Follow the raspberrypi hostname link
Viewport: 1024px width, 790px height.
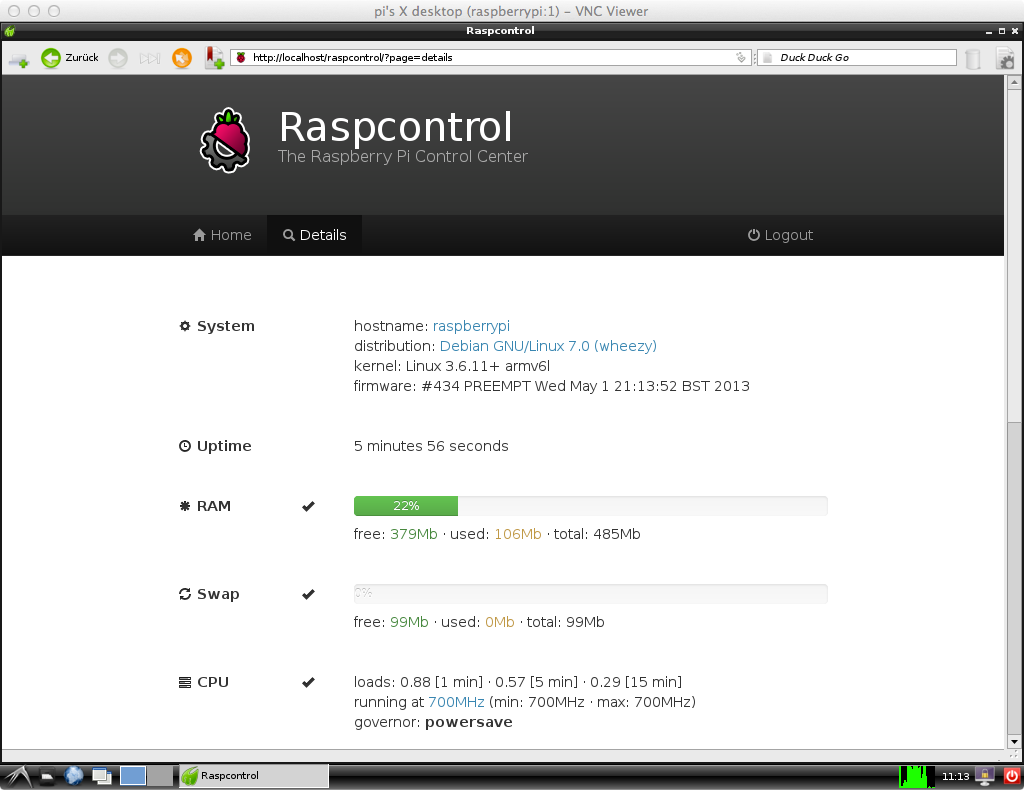(471, 326)
